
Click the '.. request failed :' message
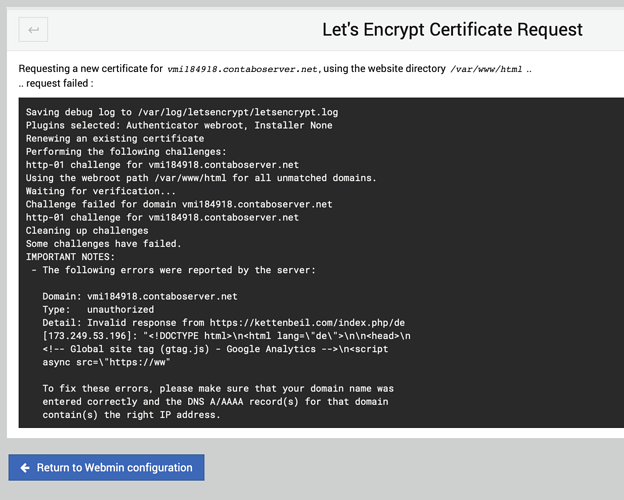pos(56,84)
